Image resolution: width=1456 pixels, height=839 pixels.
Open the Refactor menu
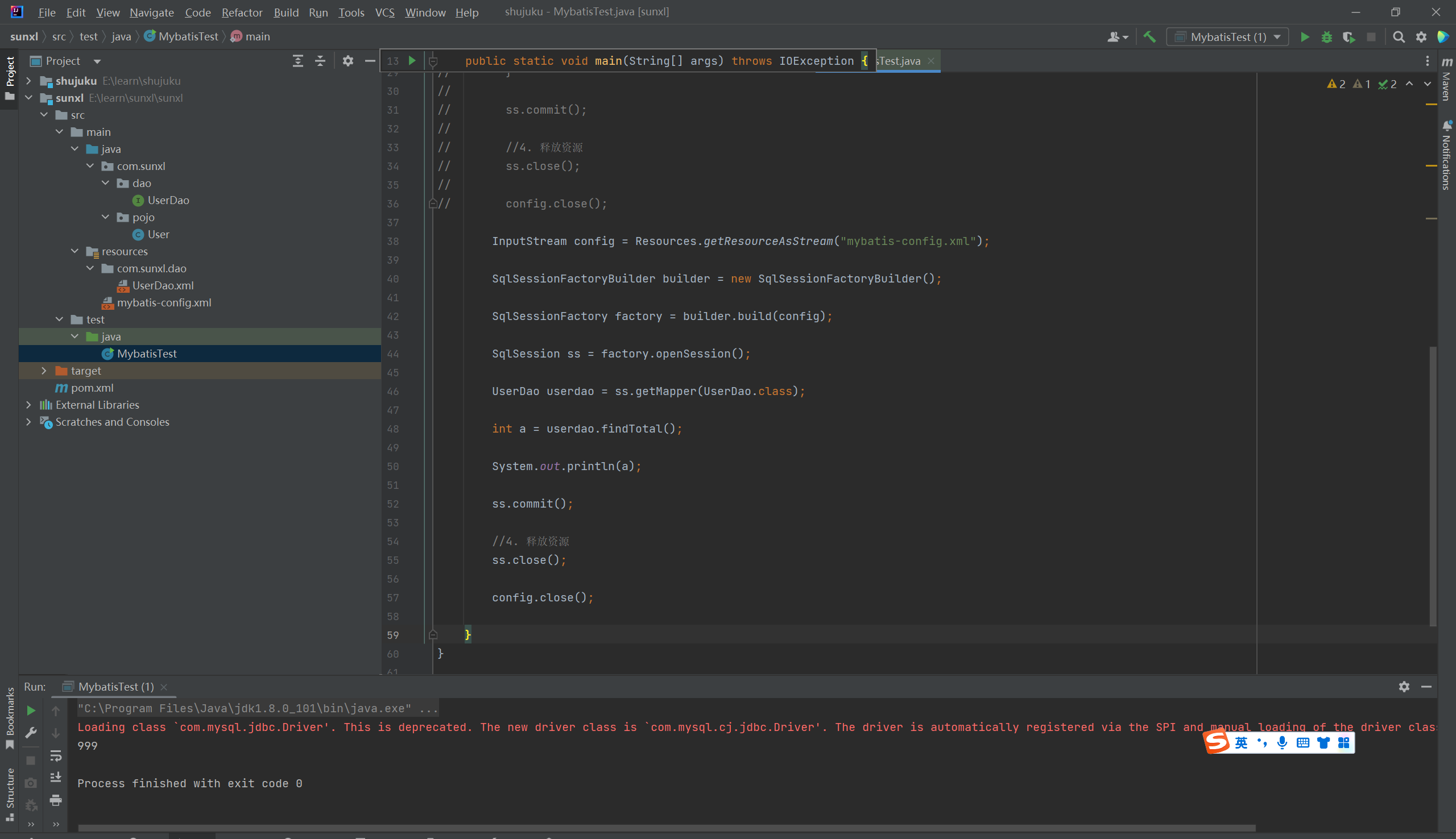(x=242, y=12)
